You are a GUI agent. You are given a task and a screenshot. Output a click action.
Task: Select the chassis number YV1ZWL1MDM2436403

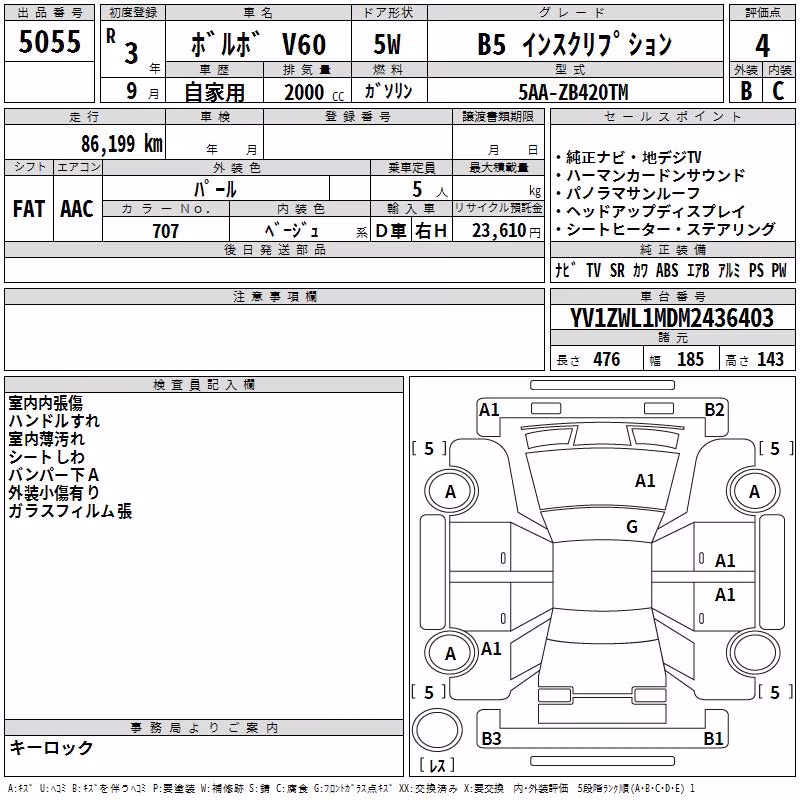point(672,318)
